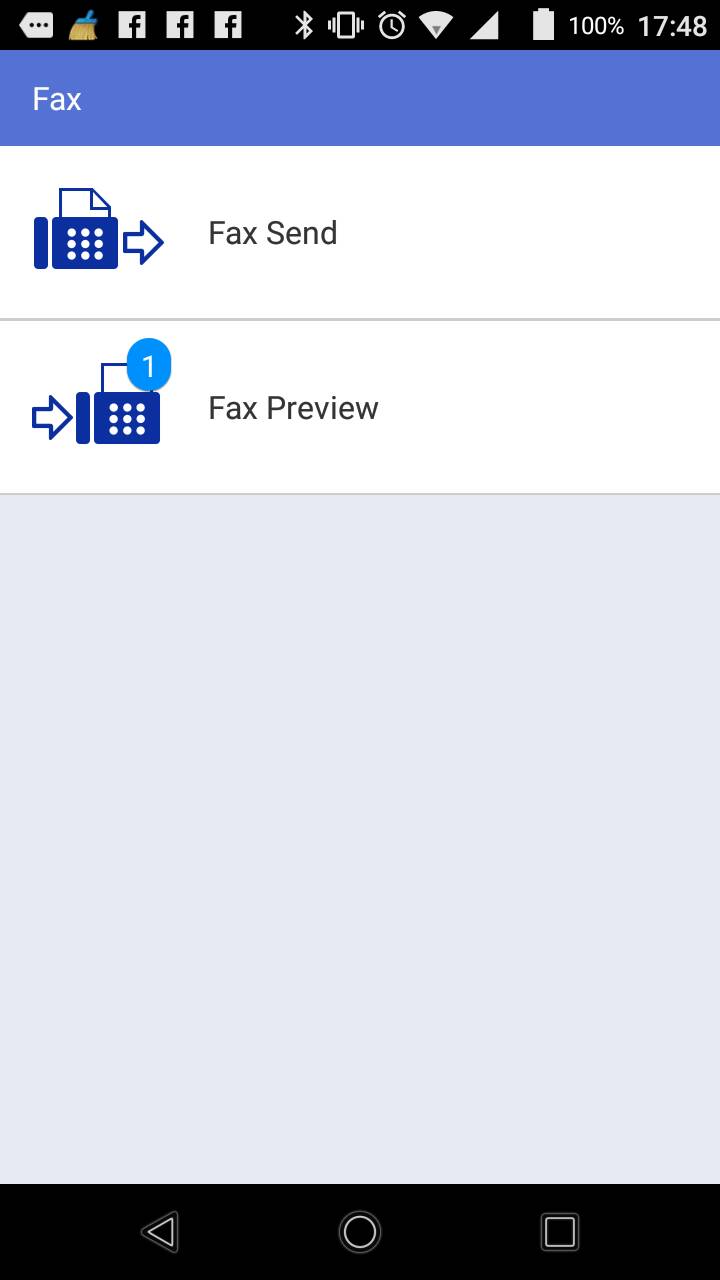Tap the Wi-Fi signal status icon
Viewport: 720px width, 1280px height.
pos(437,25)
